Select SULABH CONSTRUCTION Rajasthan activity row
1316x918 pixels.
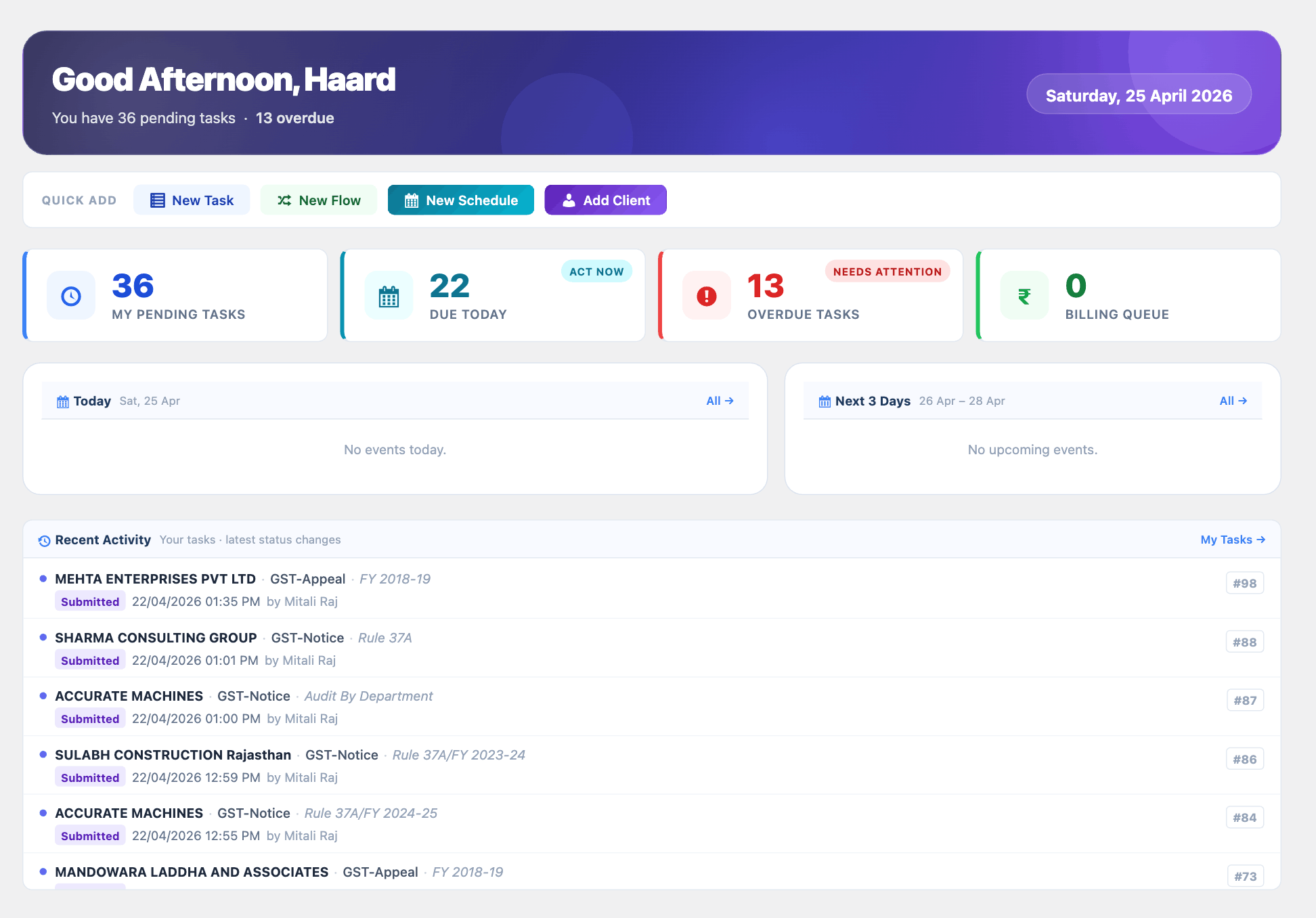[652, 765]
